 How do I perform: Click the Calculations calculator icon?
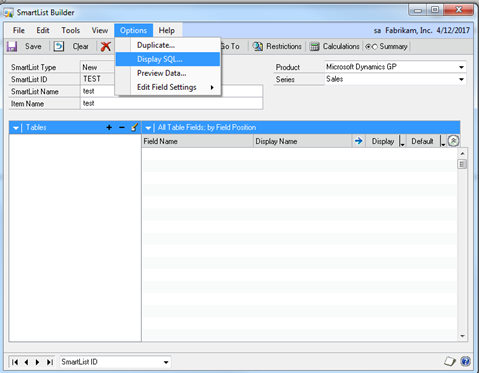click(x=314, y=46)
